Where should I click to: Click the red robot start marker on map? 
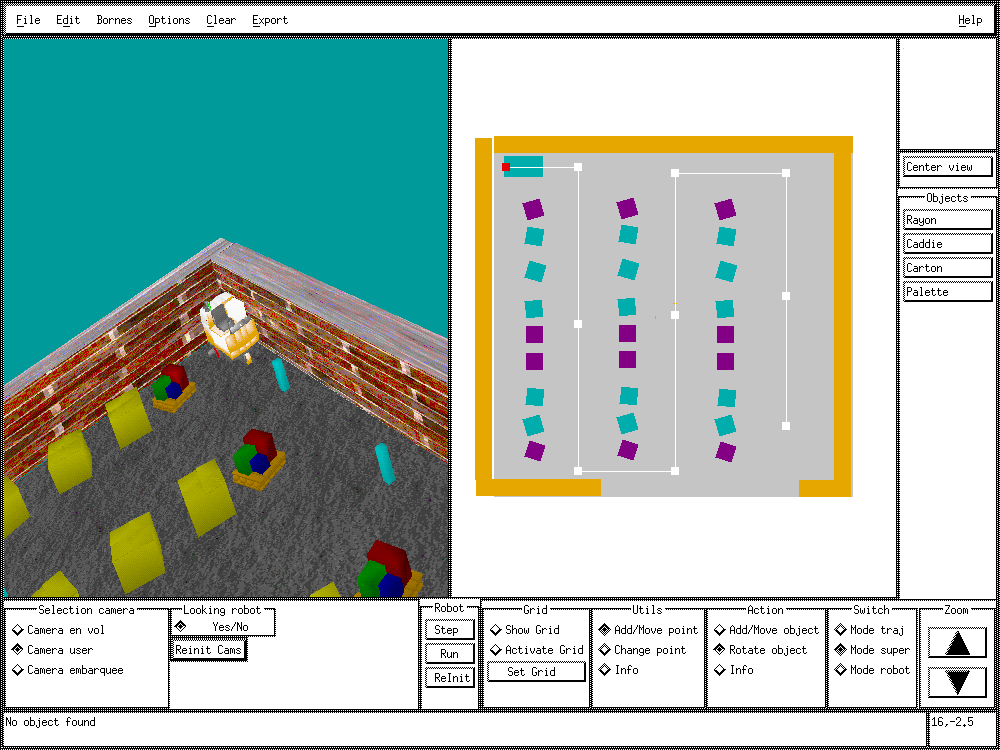[506, 167]
